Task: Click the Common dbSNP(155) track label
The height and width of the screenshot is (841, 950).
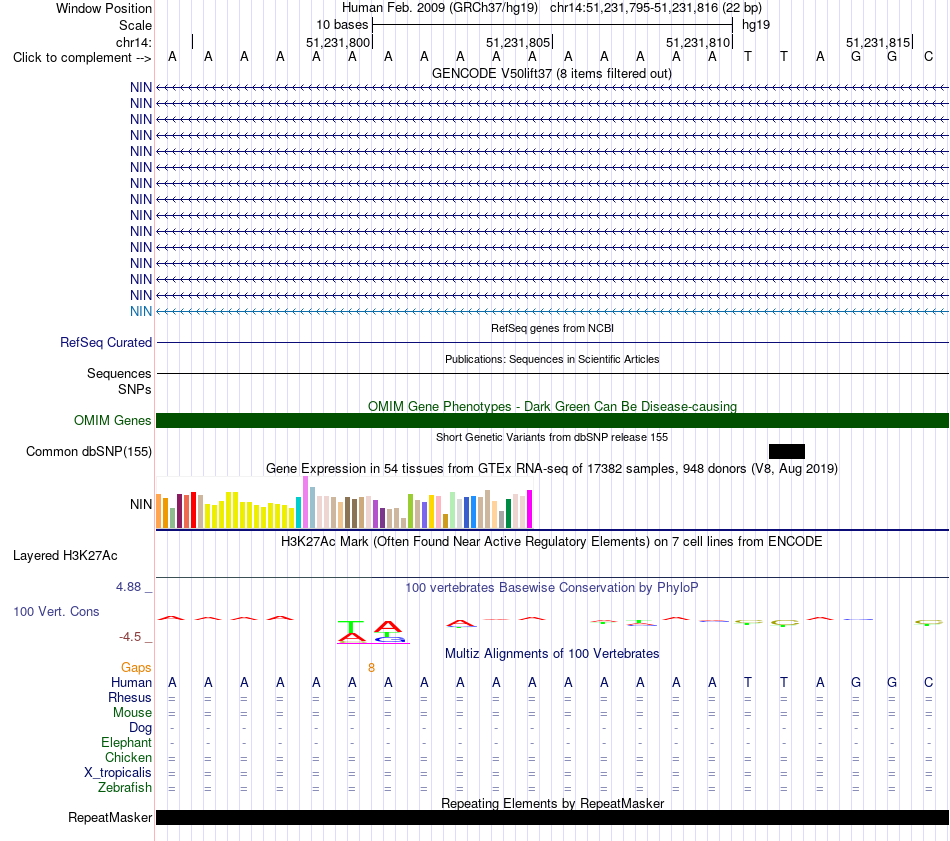Action: point(88,451)
